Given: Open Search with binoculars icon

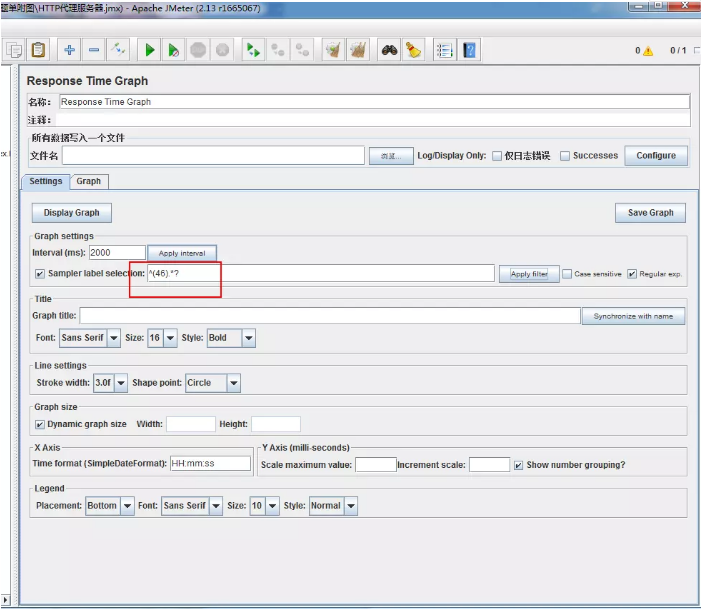Looking at the screenshot, I should (389, 50).
